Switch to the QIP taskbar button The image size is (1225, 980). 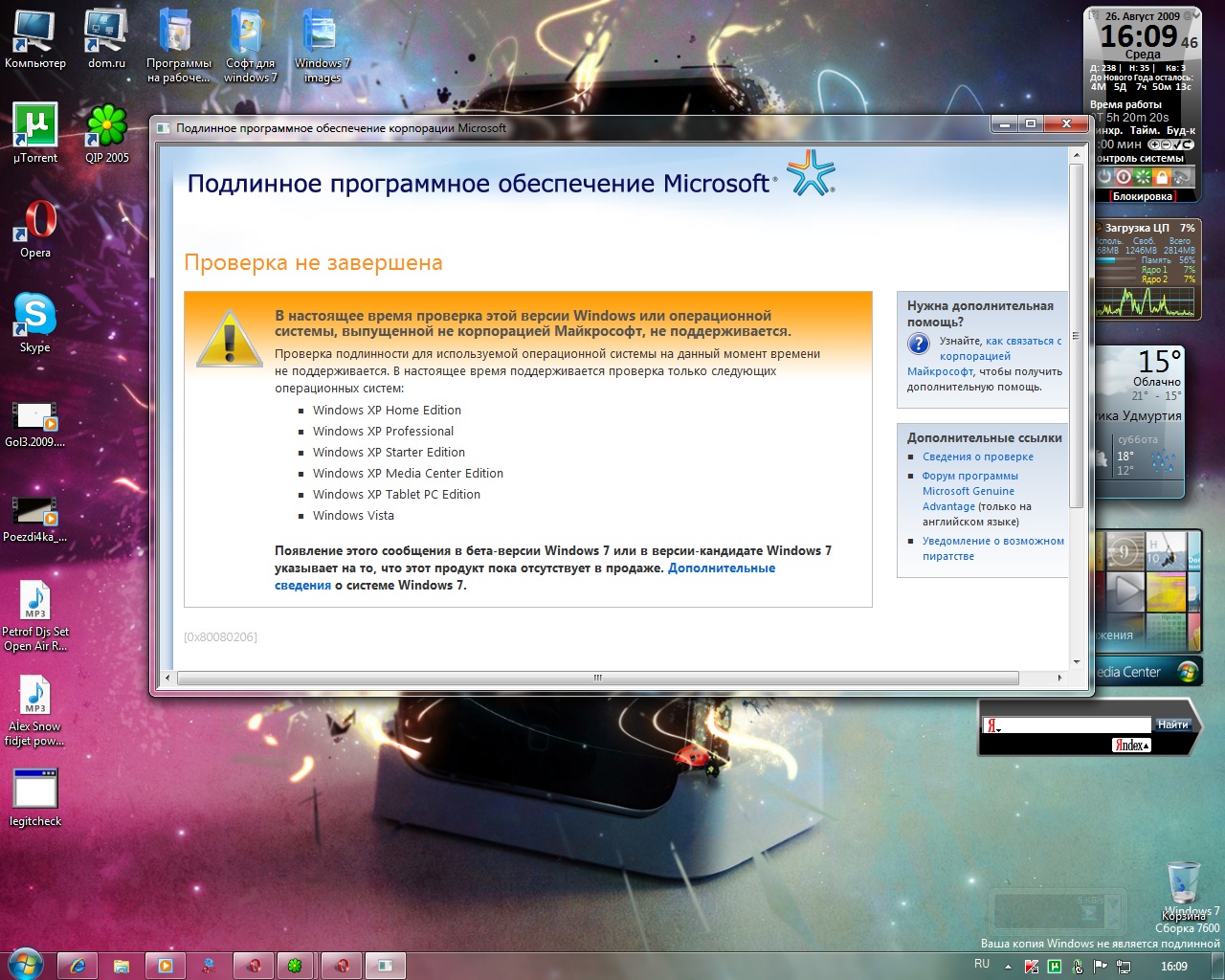[295, 966]
